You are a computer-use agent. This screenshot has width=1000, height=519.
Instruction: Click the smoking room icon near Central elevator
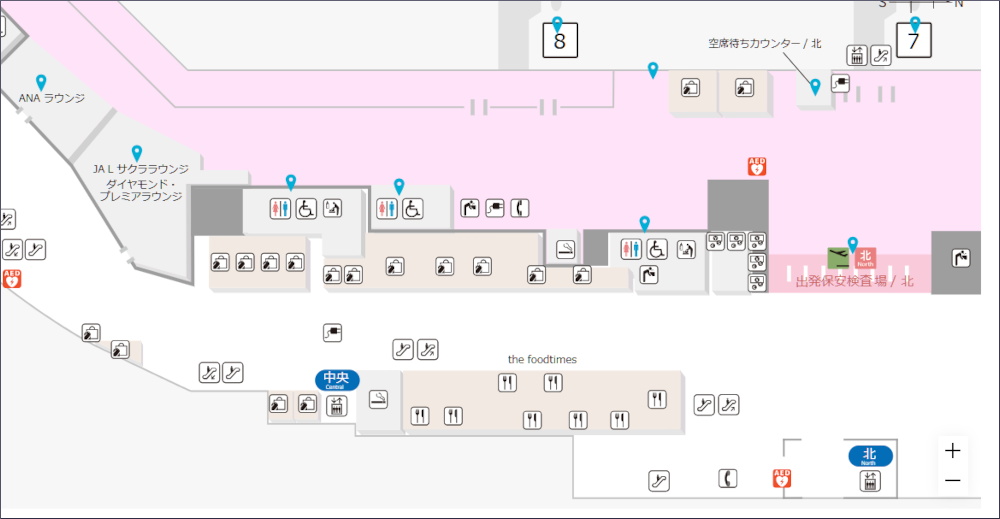point(378,400)
